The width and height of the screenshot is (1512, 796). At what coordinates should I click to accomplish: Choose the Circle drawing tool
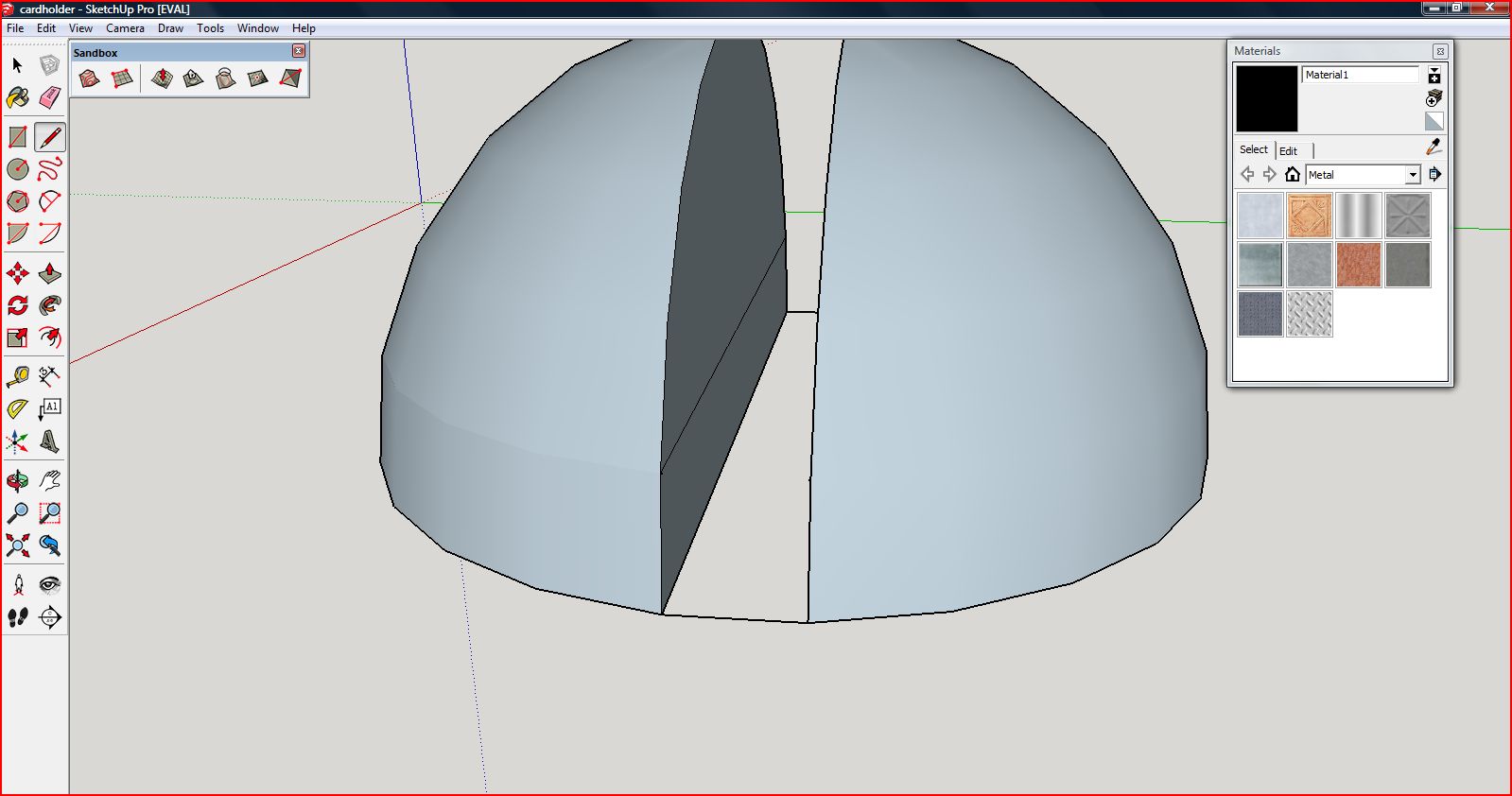18,169
